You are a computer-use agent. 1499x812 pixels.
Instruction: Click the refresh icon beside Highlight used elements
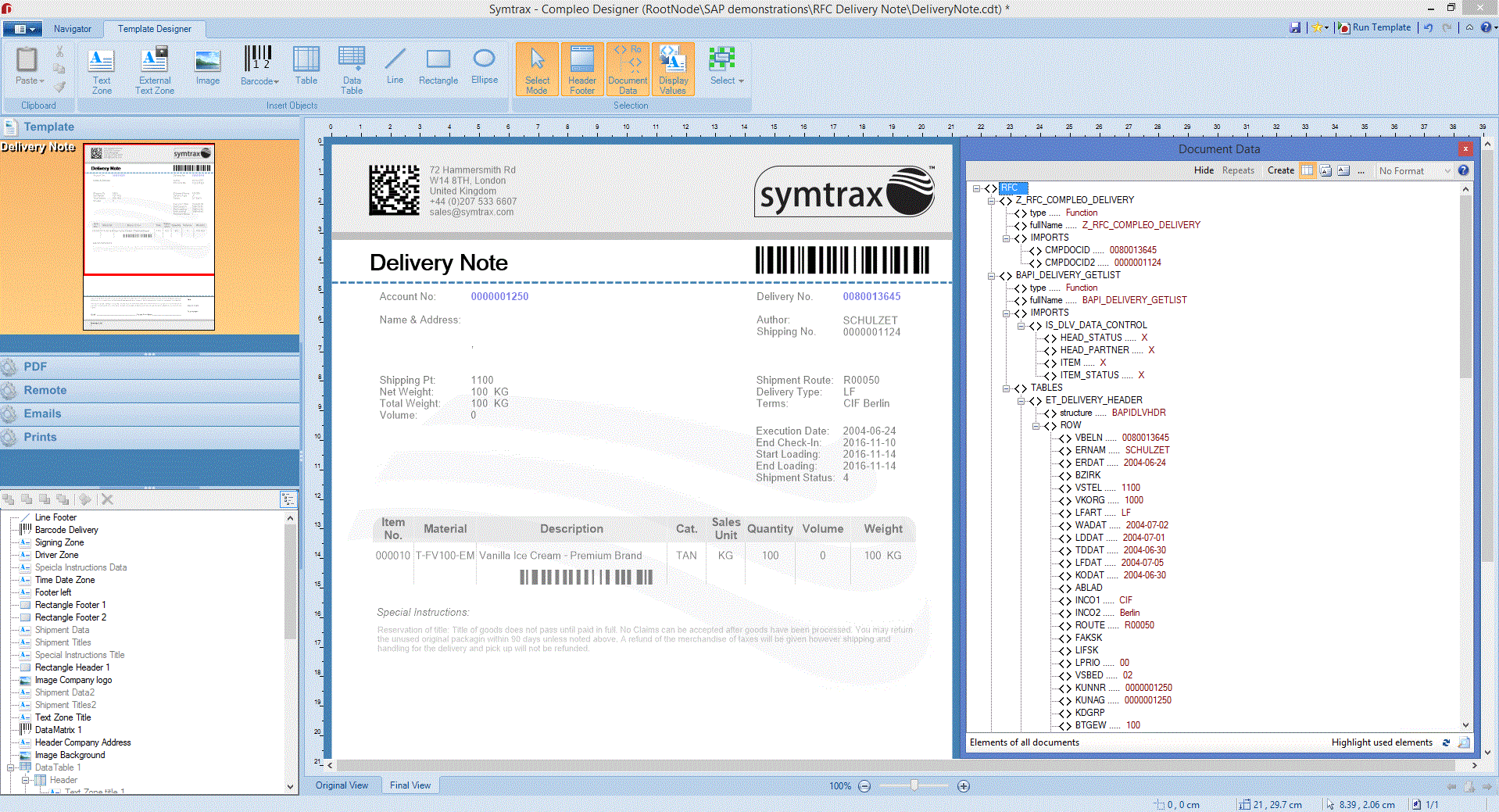pos(1446,742)
